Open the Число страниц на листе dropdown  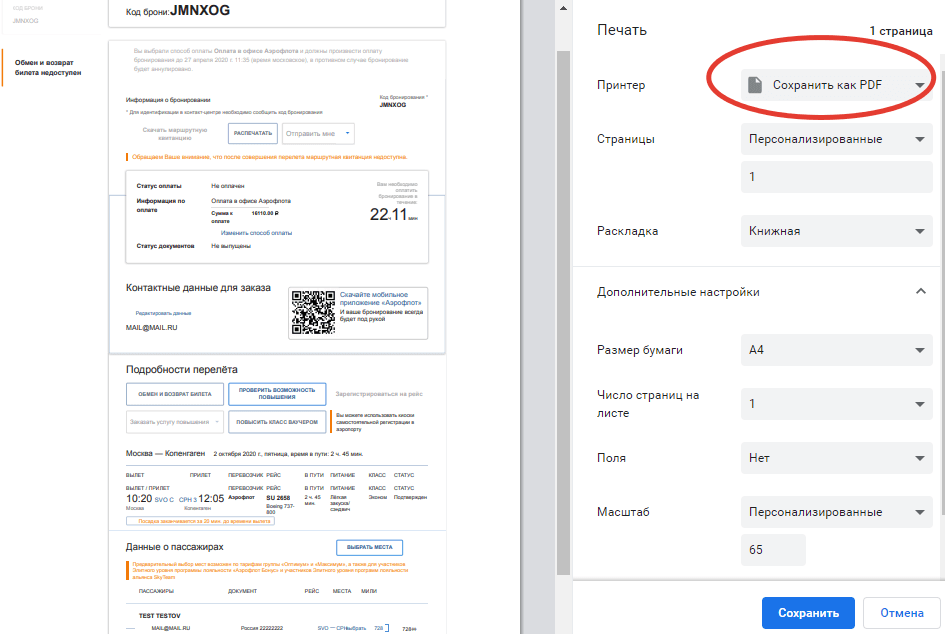(x=836, y=404)
